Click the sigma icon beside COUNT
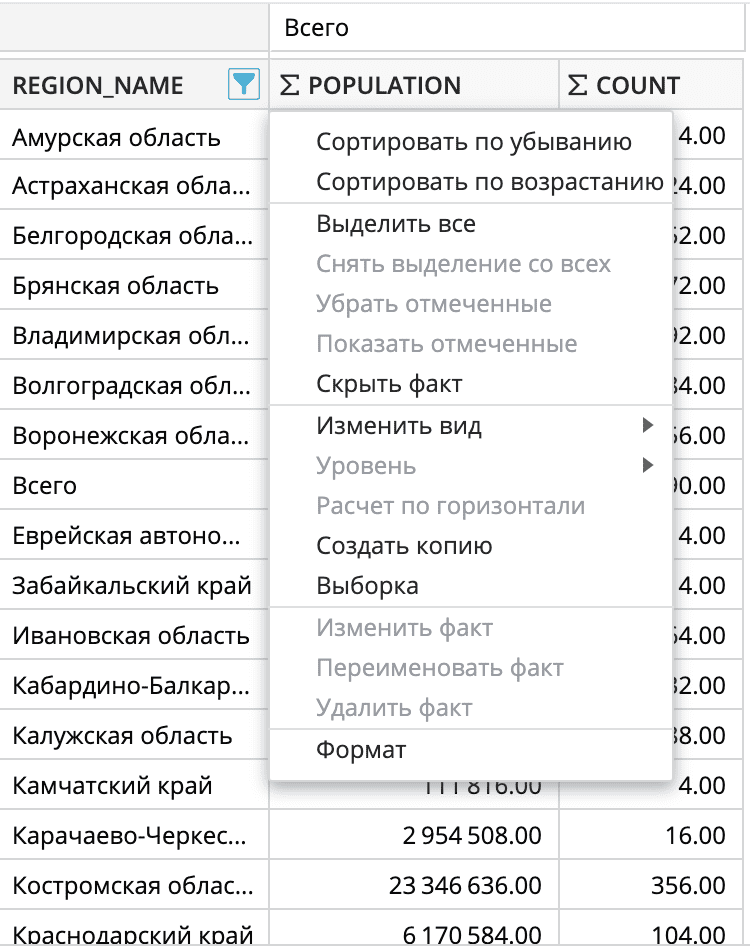The height and width of the screenshot is (946, 750). click(x=577, y=86)
